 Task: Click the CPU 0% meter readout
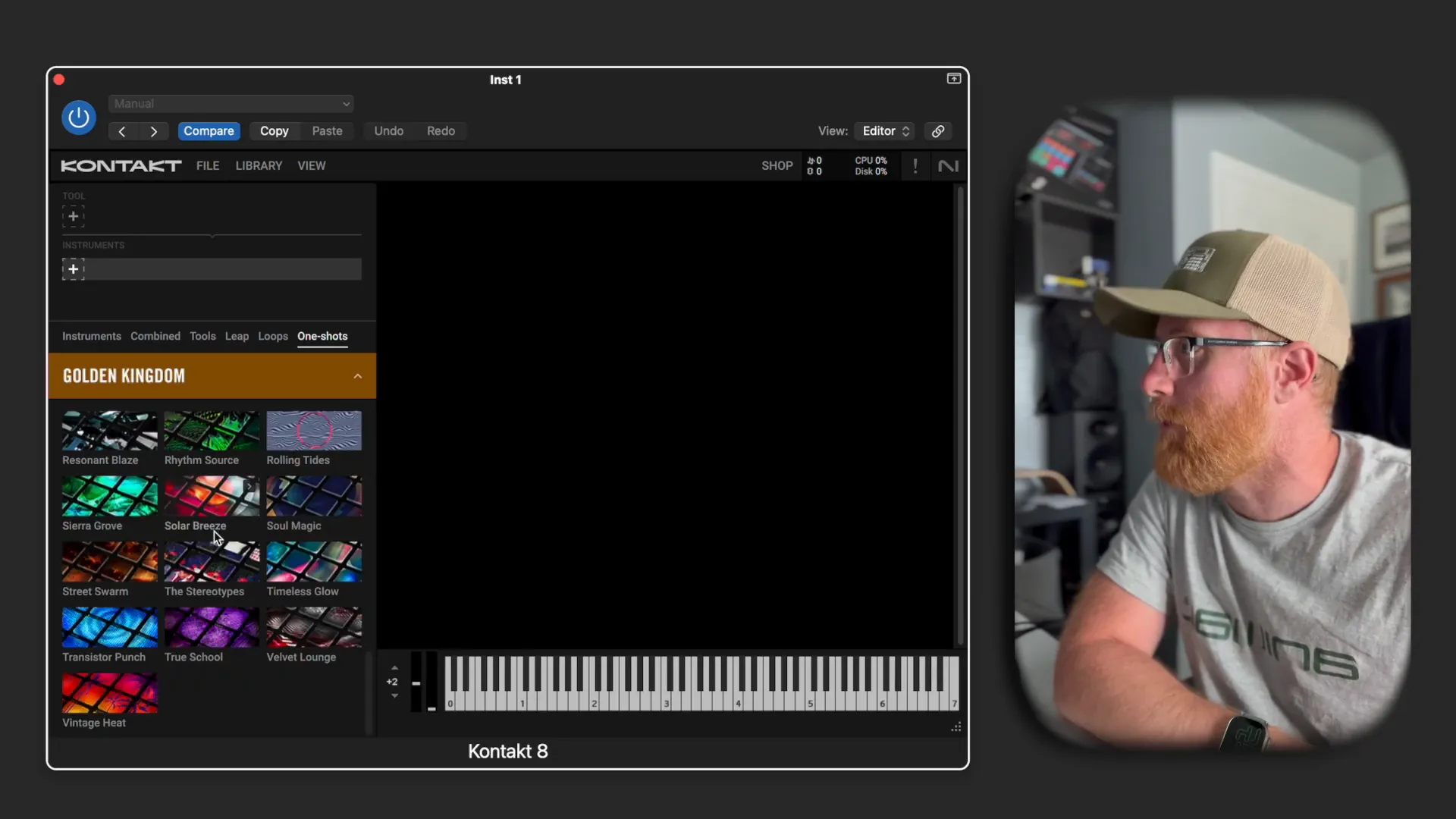tap(871, 161)
